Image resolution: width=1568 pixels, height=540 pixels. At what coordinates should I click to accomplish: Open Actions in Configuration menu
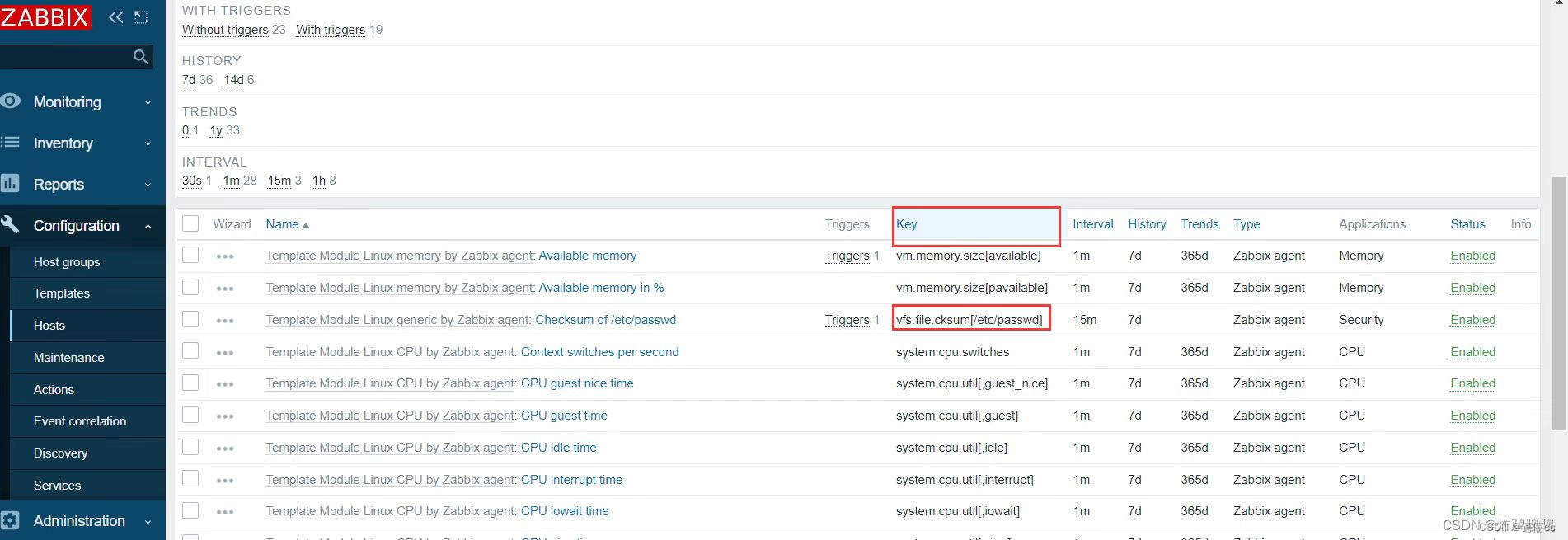click(54, 389)
